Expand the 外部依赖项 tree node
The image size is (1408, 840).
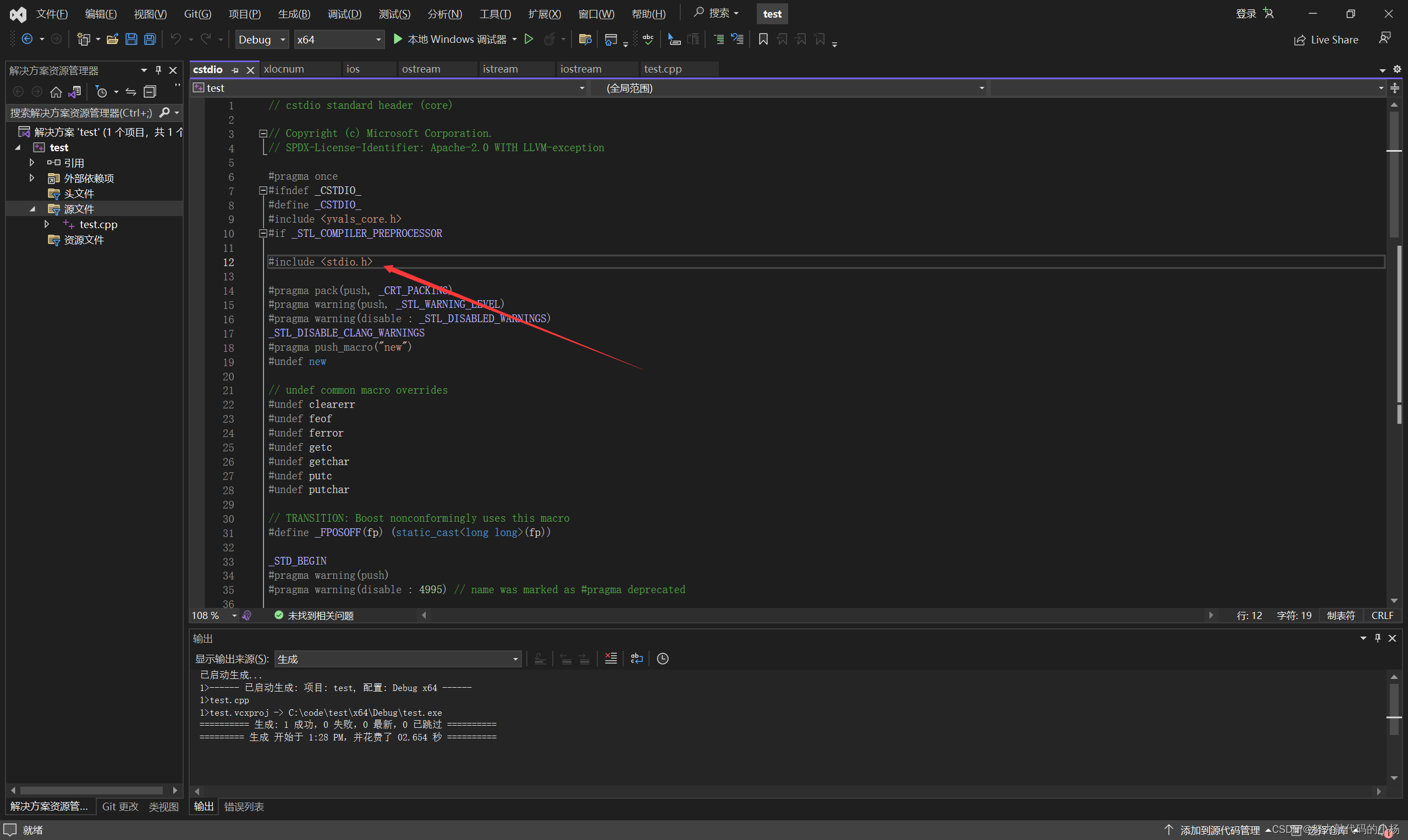click(x=32, y=178)
